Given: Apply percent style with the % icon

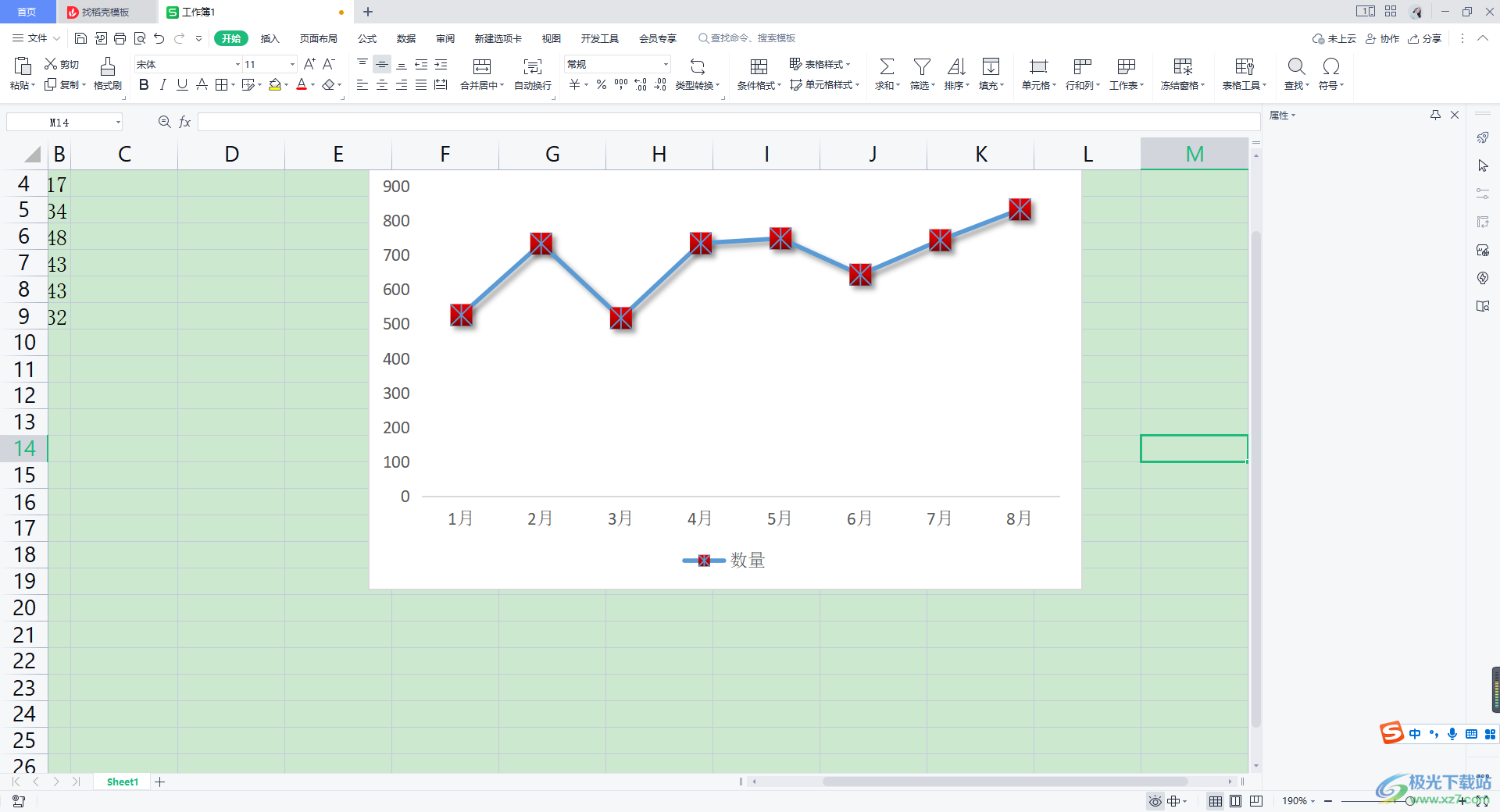Looking at the screenshot, I should [602, 84].
